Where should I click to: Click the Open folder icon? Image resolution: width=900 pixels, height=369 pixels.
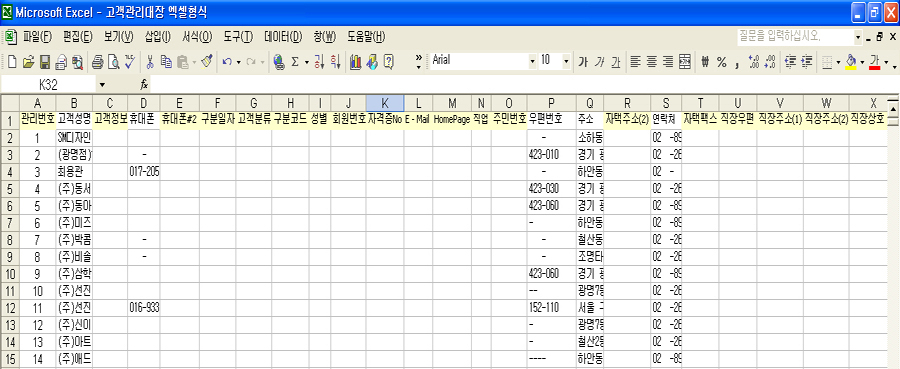[x=29, y=61]
